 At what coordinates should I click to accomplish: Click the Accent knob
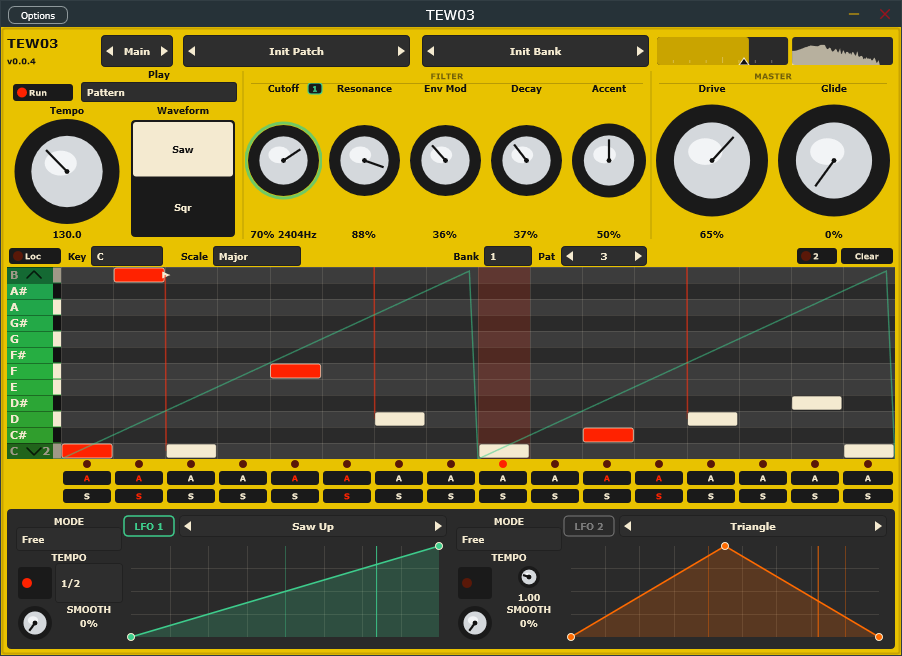(x=609, y=160)
